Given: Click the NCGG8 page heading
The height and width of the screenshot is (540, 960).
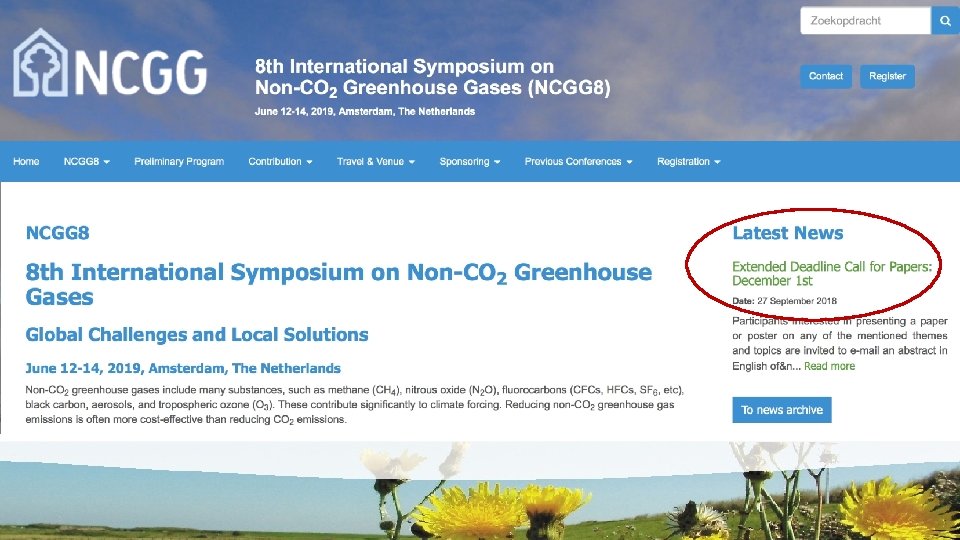Looking at the screenshot, I should (58, 233).
